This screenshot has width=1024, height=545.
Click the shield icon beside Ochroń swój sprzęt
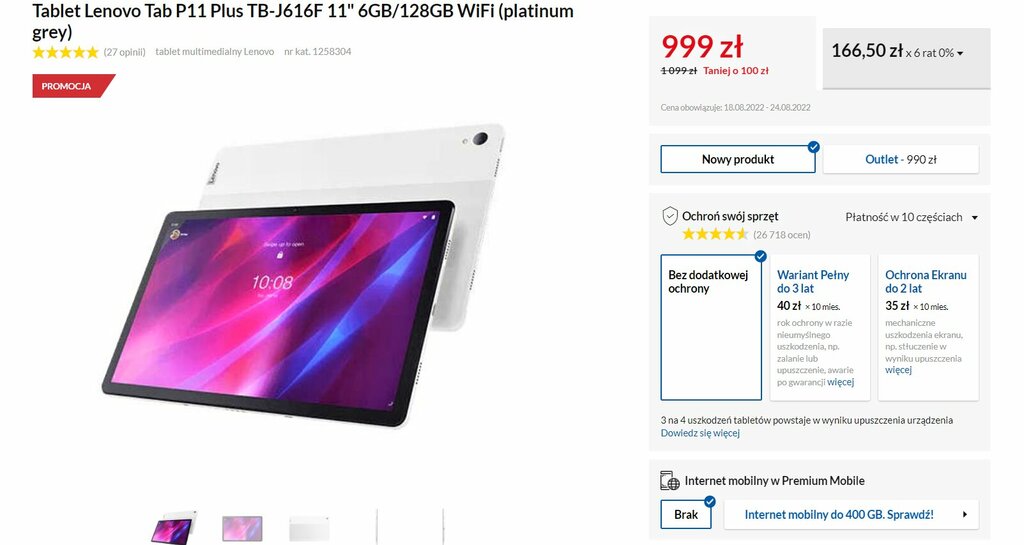click(669, 216)
